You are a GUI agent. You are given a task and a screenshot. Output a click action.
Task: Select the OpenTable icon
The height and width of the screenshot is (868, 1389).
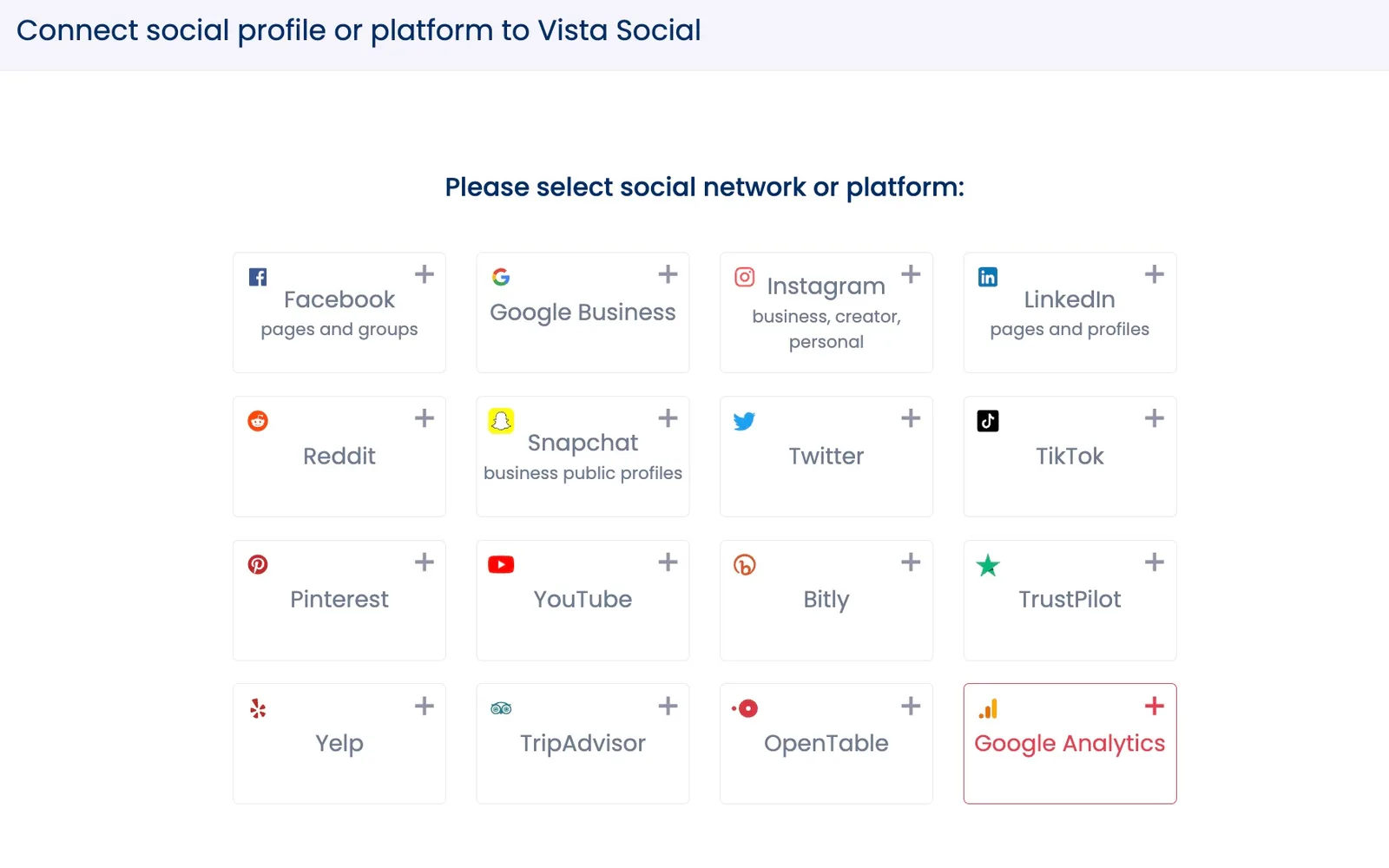[744, 707]
